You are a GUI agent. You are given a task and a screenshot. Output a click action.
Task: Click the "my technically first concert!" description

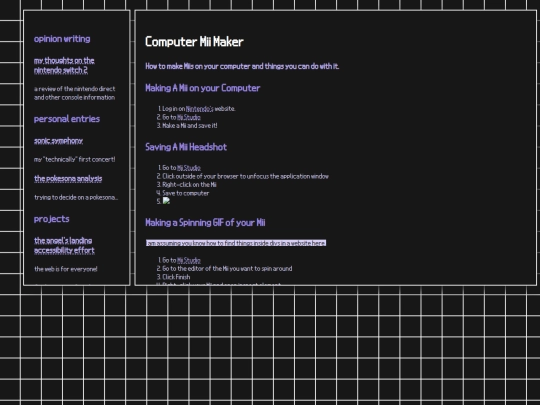tap(74, 159)
